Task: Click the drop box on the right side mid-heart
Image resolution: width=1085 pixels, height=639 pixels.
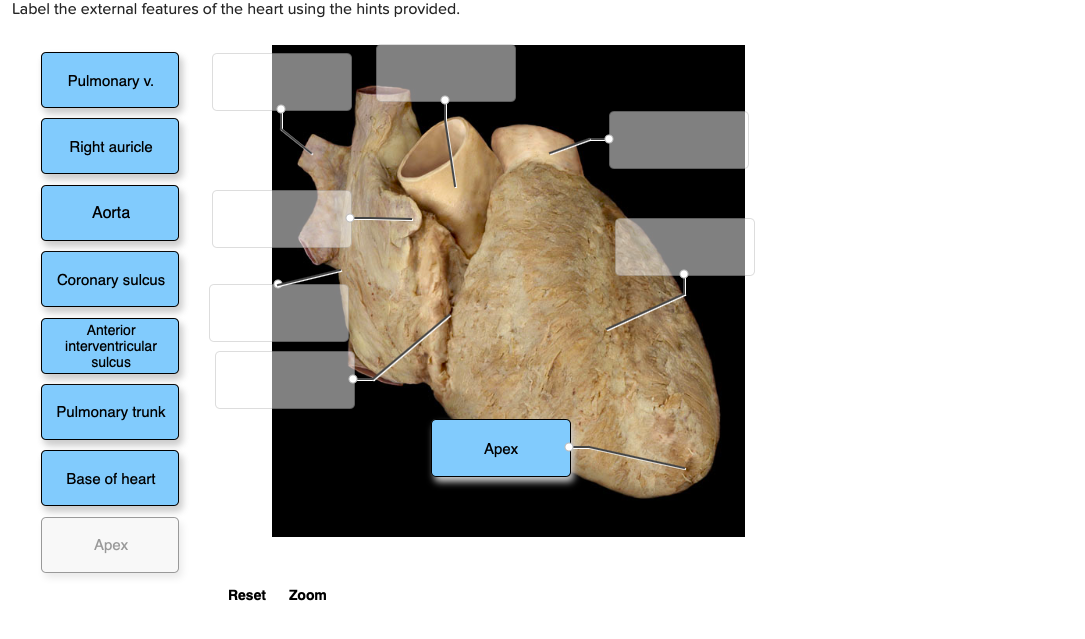Action: coord(686,246)
